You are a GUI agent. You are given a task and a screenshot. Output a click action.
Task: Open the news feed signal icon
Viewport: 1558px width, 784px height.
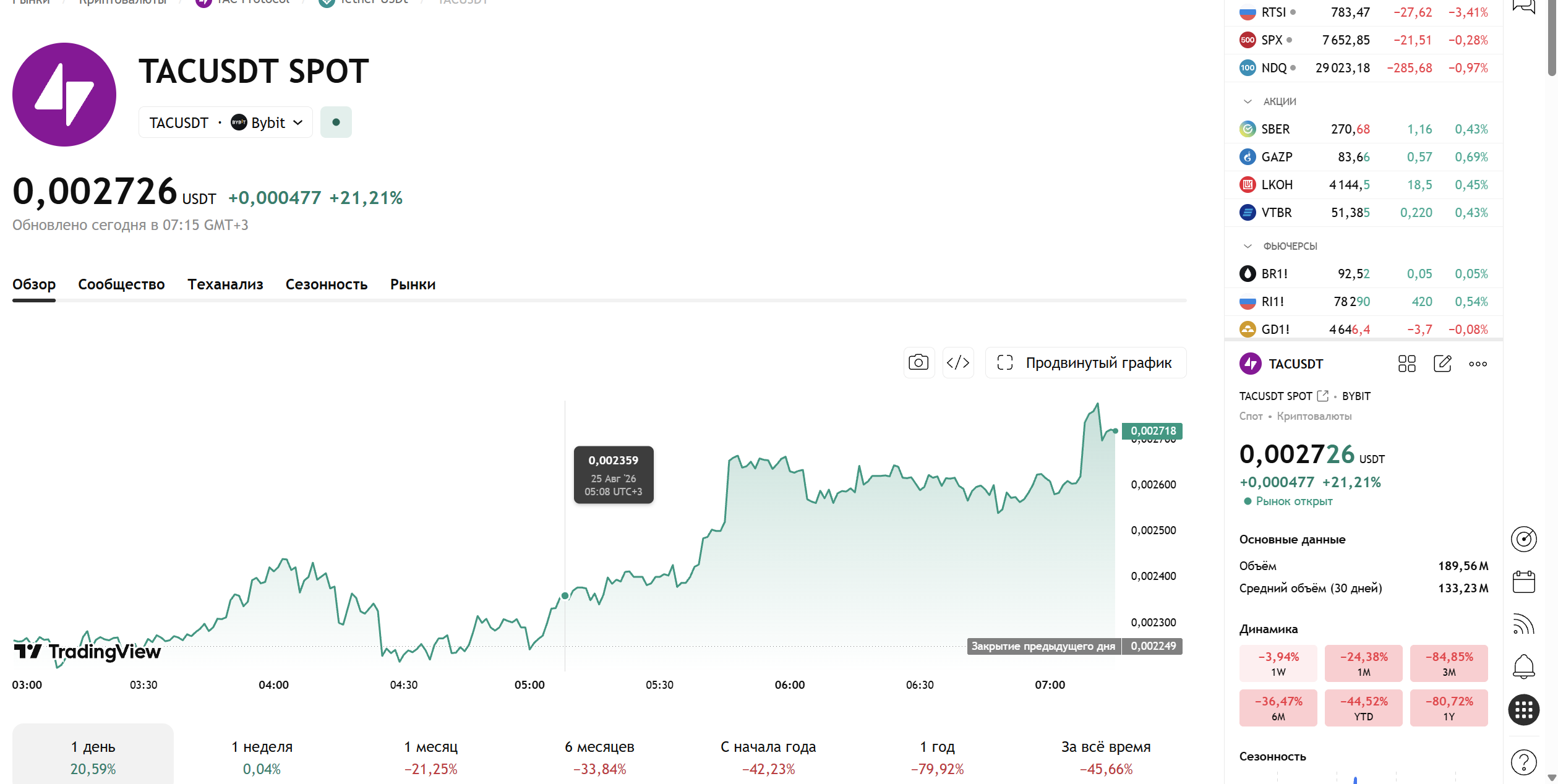tap(1523, 624)
